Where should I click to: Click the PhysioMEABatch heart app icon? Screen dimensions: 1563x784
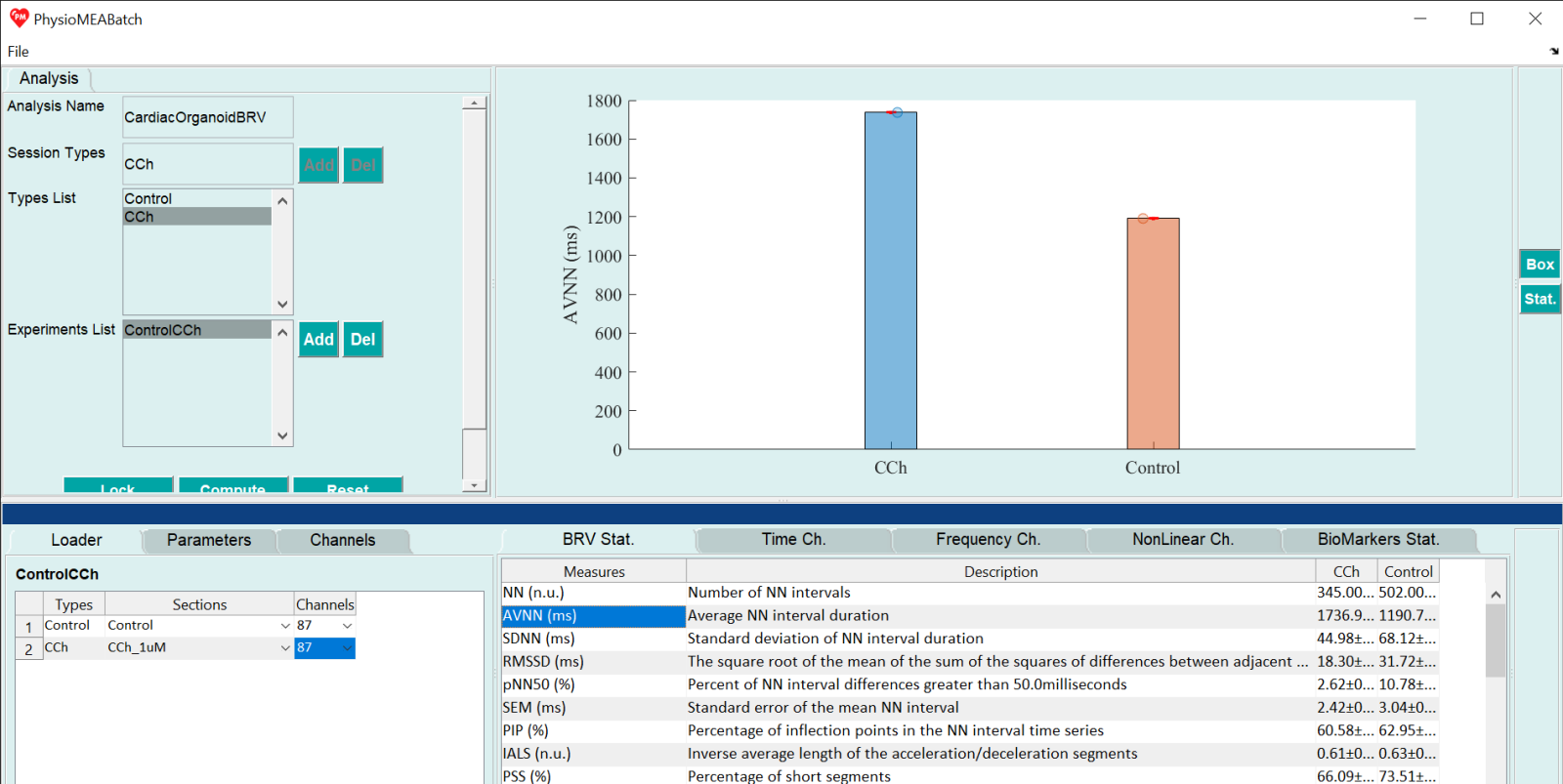click(x=19, y=19)
